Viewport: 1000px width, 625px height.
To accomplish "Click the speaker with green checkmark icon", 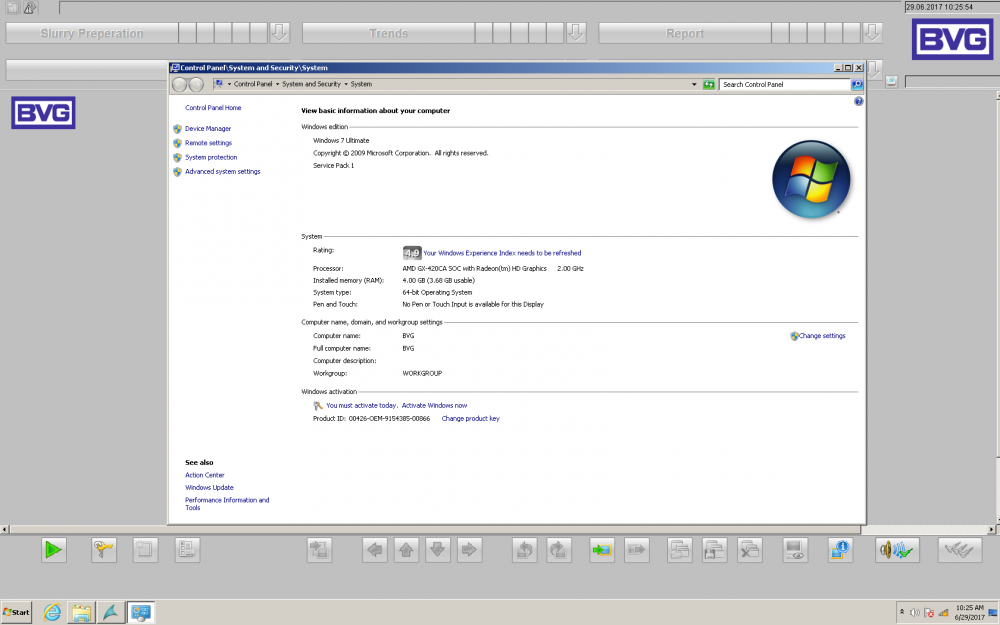I will (898, 550).
